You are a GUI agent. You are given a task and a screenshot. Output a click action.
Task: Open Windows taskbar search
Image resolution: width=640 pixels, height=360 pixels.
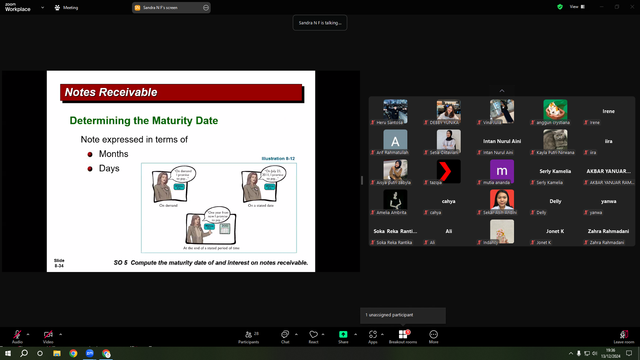pos(24,353)
